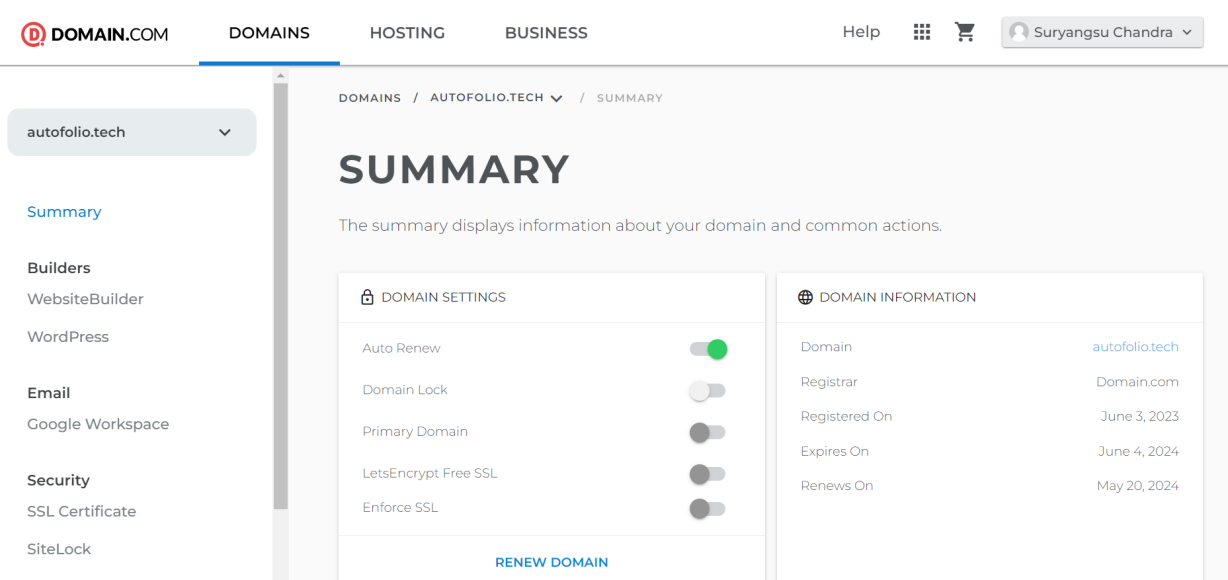Open the shopping cart
Screen dimensions: 1228x580
[965, 32]
